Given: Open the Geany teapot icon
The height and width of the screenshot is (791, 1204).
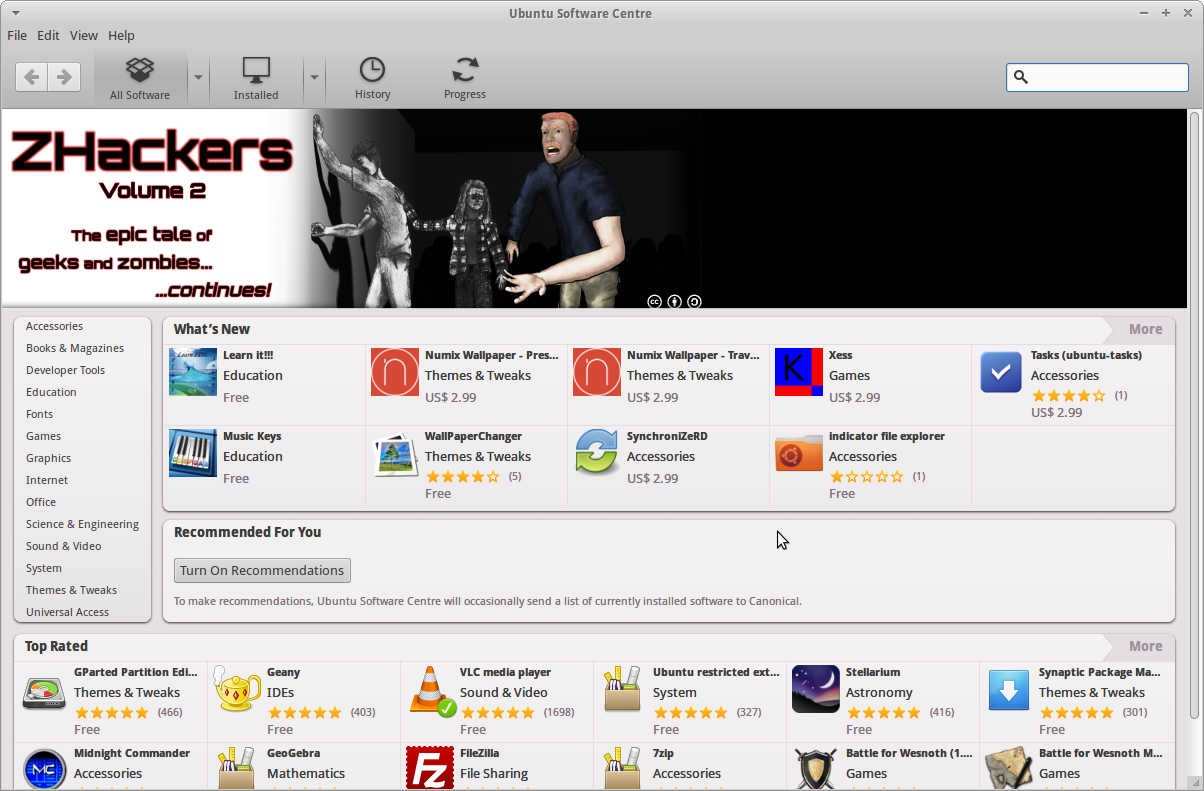Looking at the screenshot, I should (x=237, y=689).
